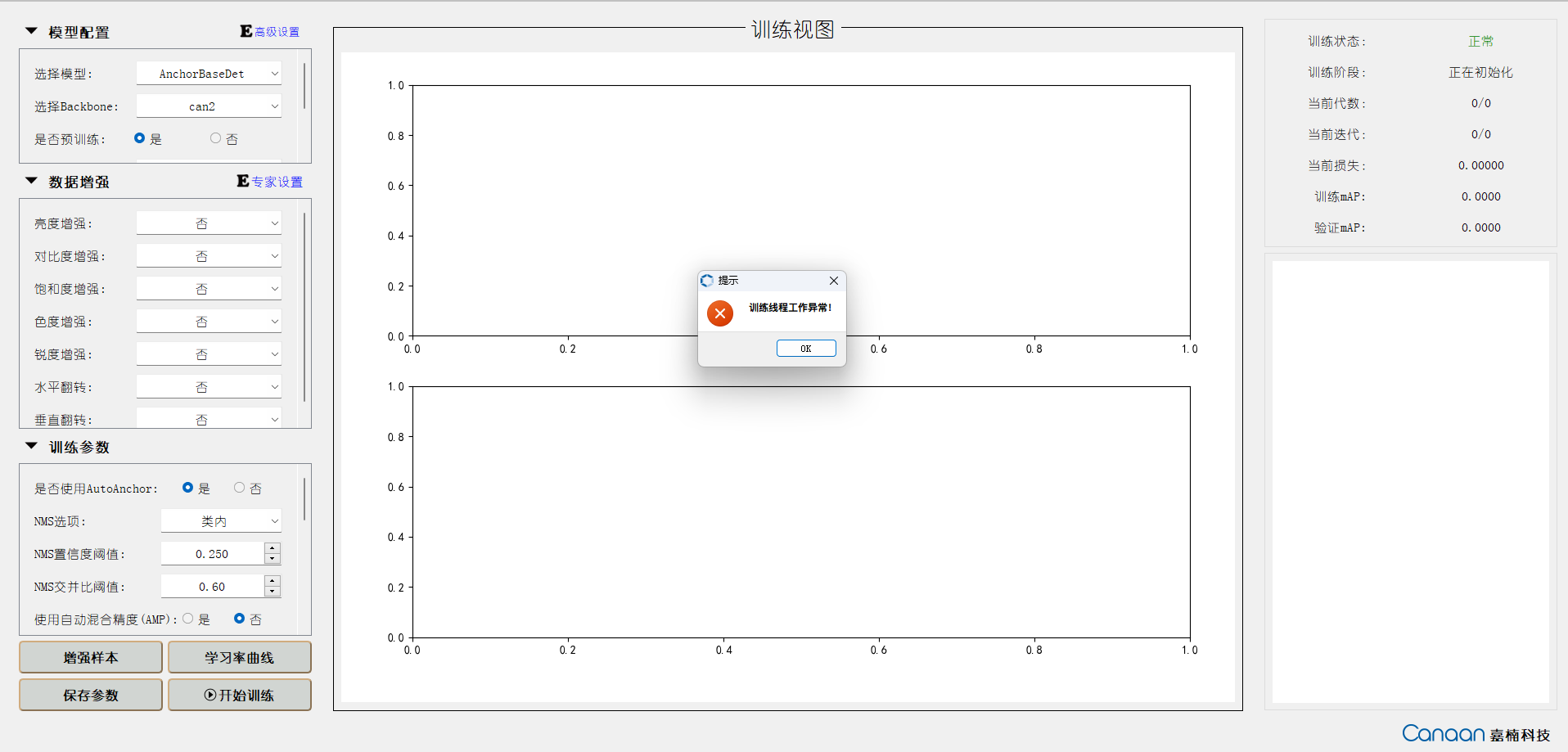Expand the 亮度增强 dropdown
This screenshot has height=752, width=1568.
click(209, 223)
